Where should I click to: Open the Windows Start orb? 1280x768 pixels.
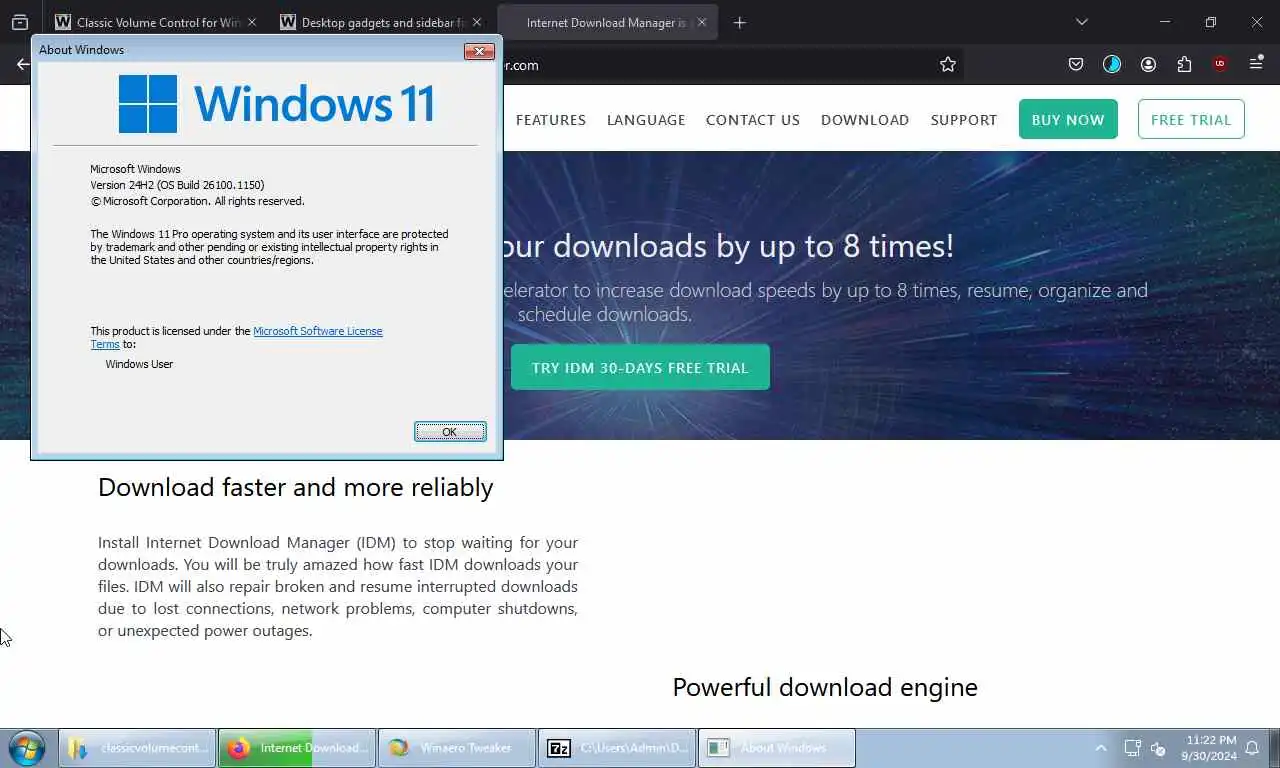click(27, 748)
